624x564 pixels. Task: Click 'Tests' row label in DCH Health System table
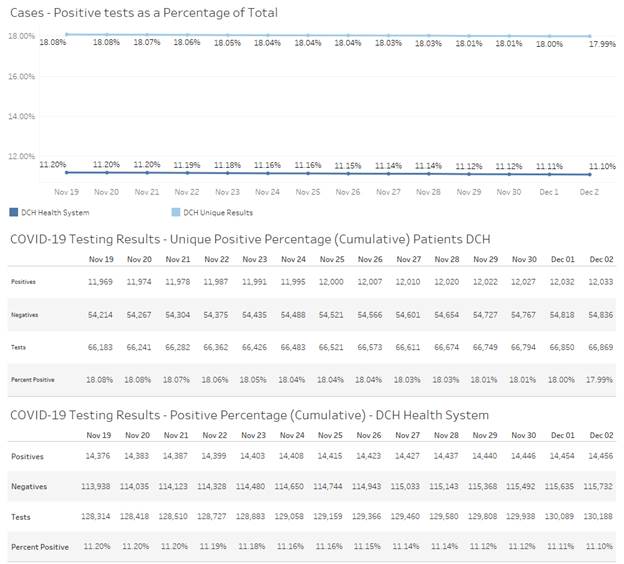coord(21,517)
